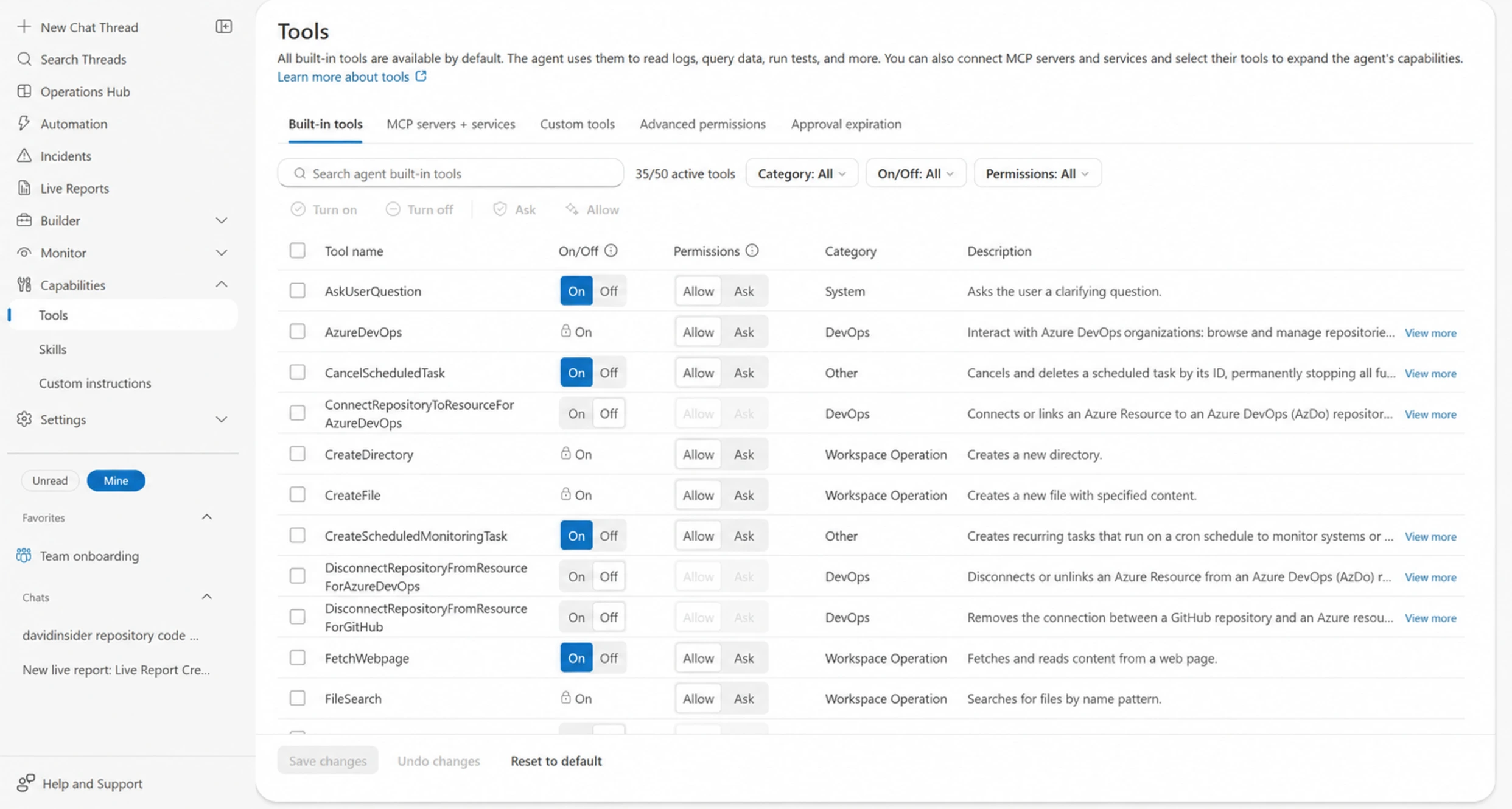Click the Help and Support icon
The width and height of the screenshot is (1512, 809).
[x=26, y=783]
